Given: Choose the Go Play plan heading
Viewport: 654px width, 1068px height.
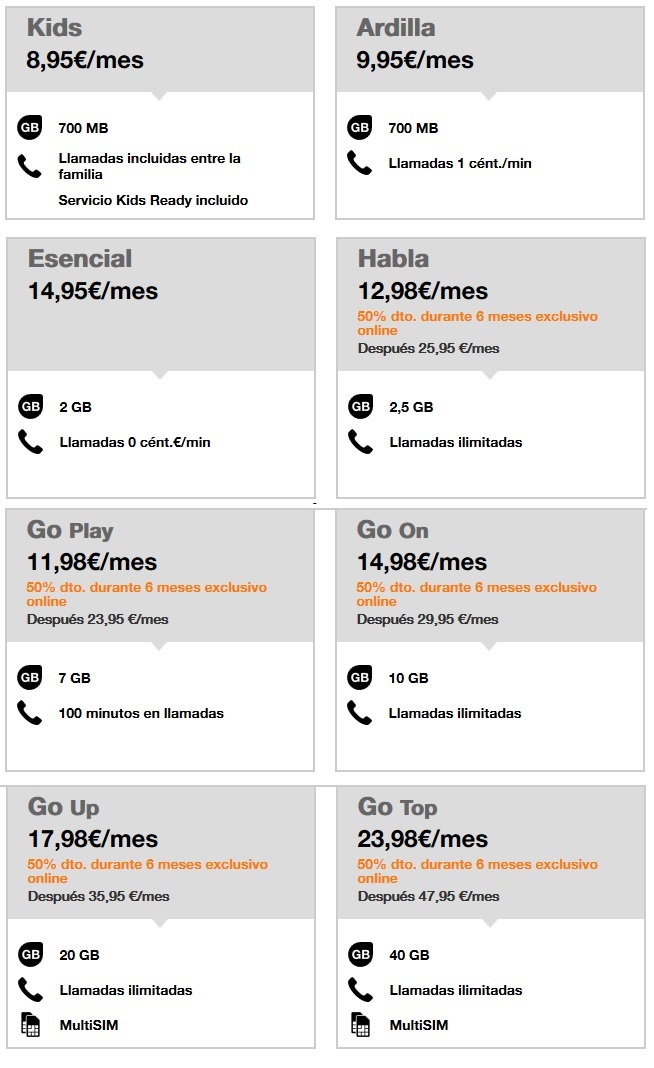Looking at the screenshot, I should click(70, 530).
